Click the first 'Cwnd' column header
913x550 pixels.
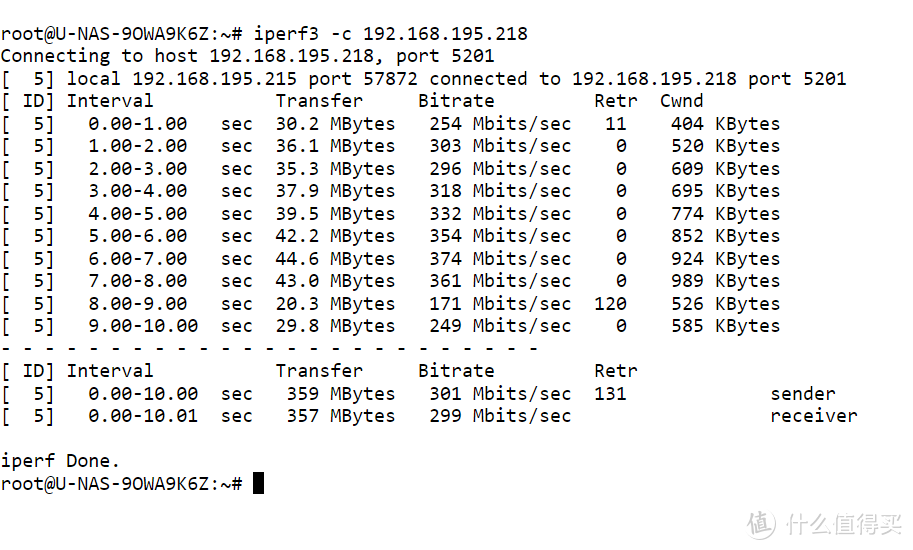[x=681, y=101]
